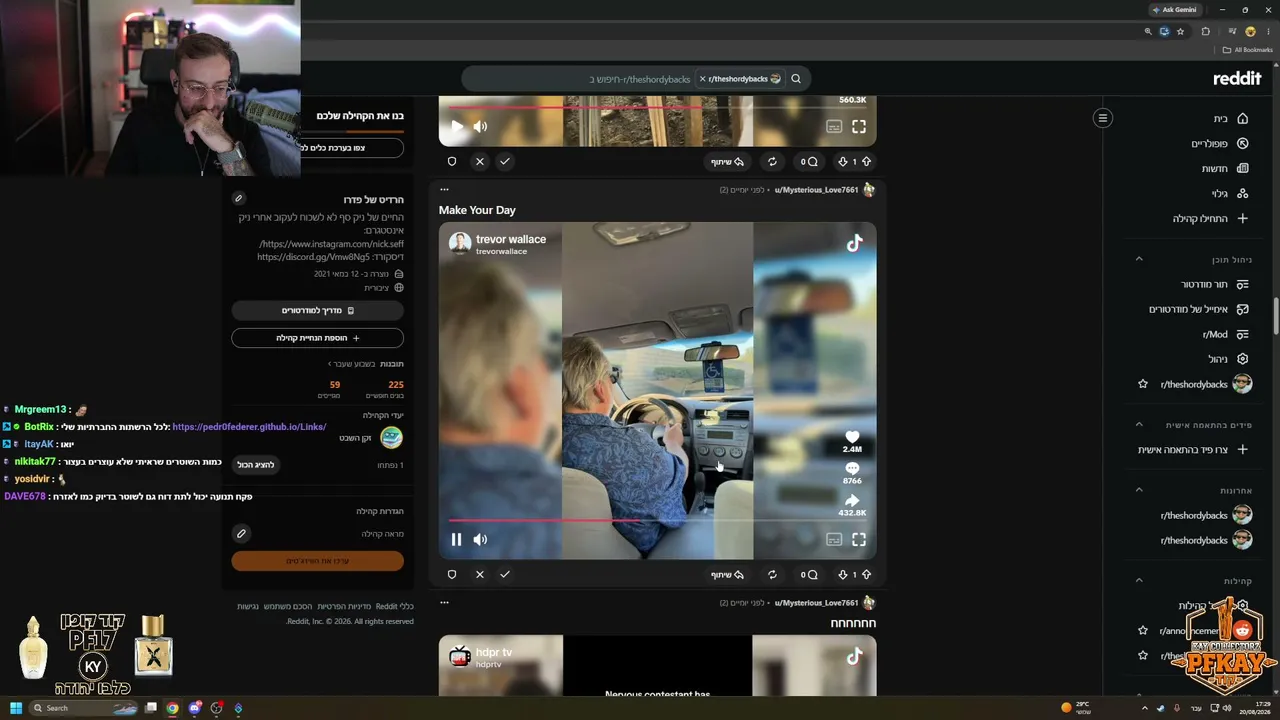Image resolution: width=1280 pixels, height=720 pixels.
Task: Open Mod Mail (אימייל של מודרטורים)
Action: 1198,309
